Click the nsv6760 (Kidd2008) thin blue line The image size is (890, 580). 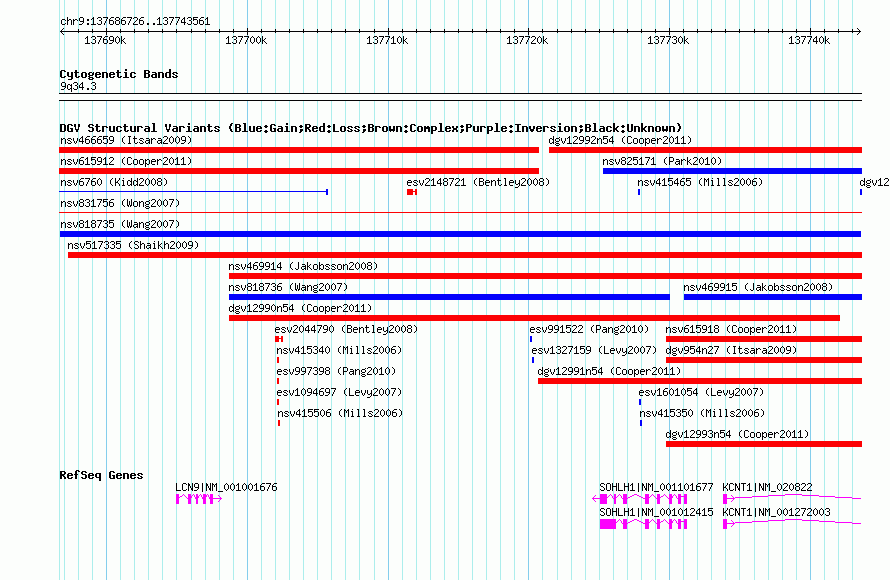tap(194, 192)
